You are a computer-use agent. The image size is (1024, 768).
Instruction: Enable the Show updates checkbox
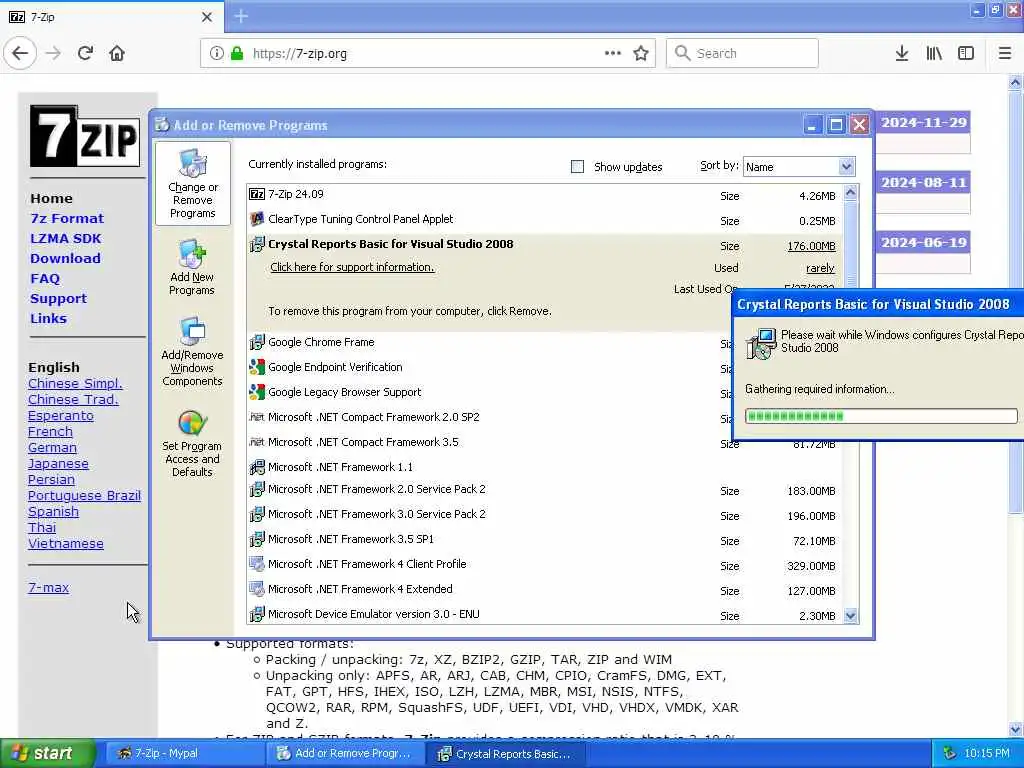click(577, 167)
